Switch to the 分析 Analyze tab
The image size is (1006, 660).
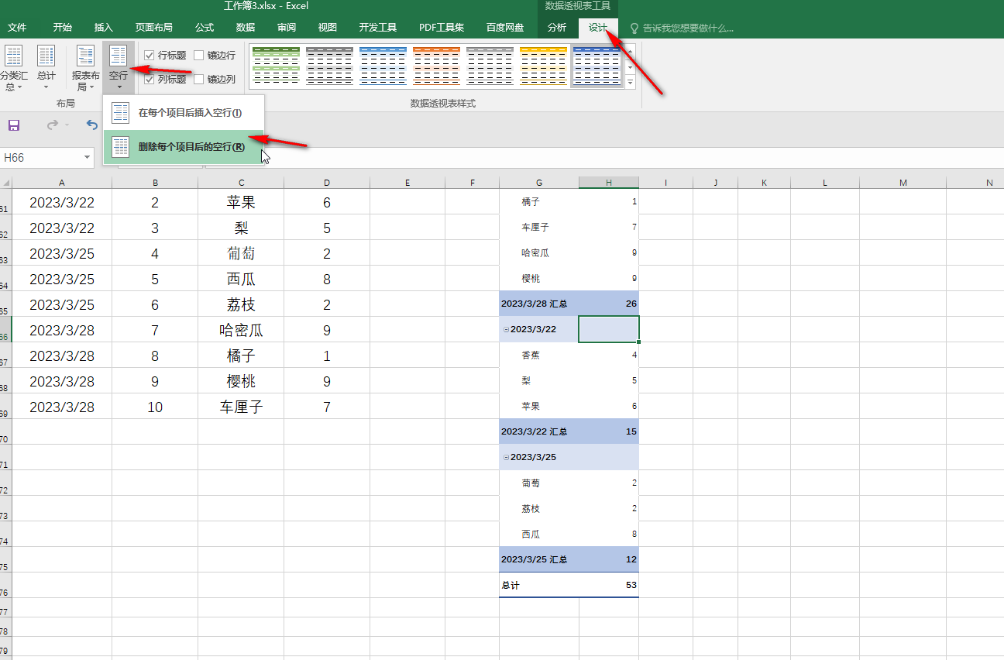(x=557, y=27)
